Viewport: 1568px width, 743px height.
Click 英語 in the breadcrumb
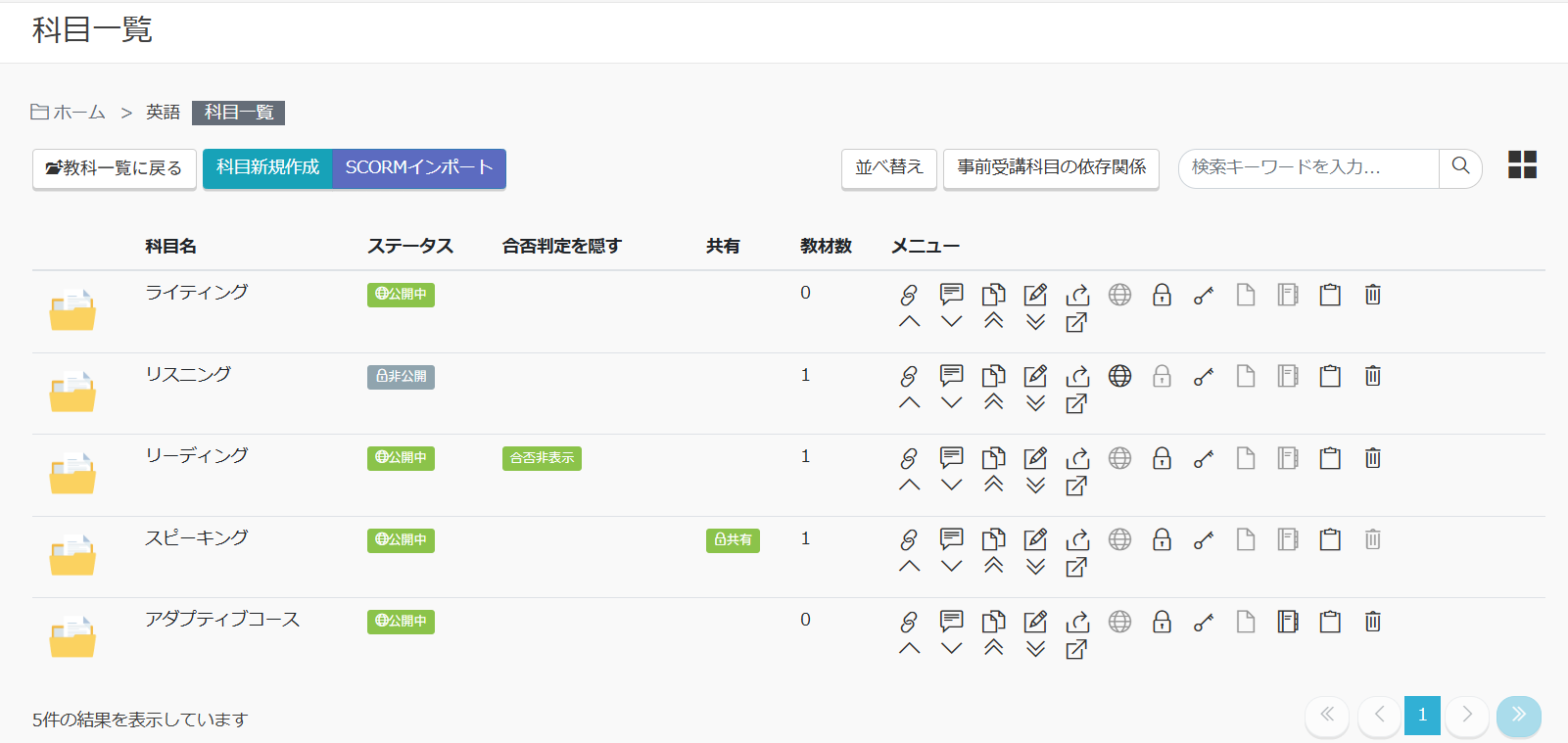coord(163,113)
